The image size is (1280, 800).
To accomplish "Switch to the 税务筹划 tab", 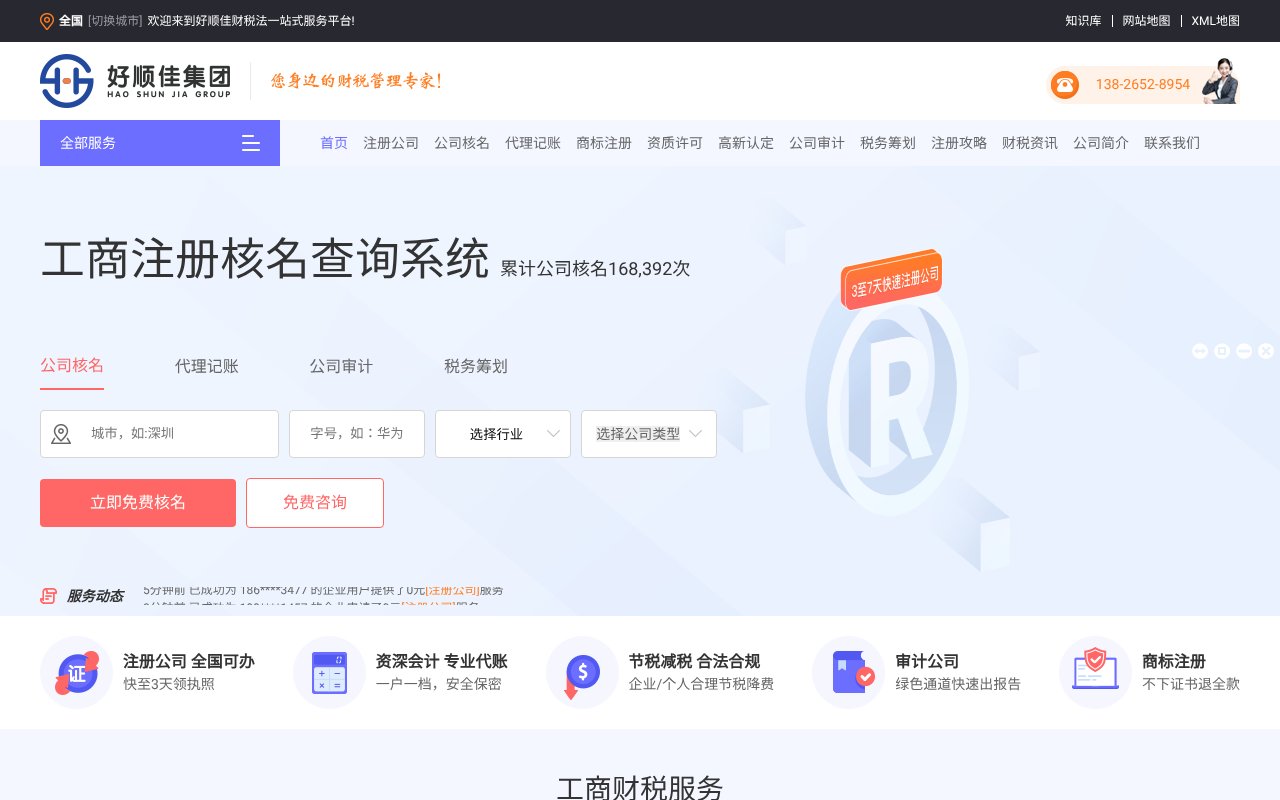I will tap(475, 366).
